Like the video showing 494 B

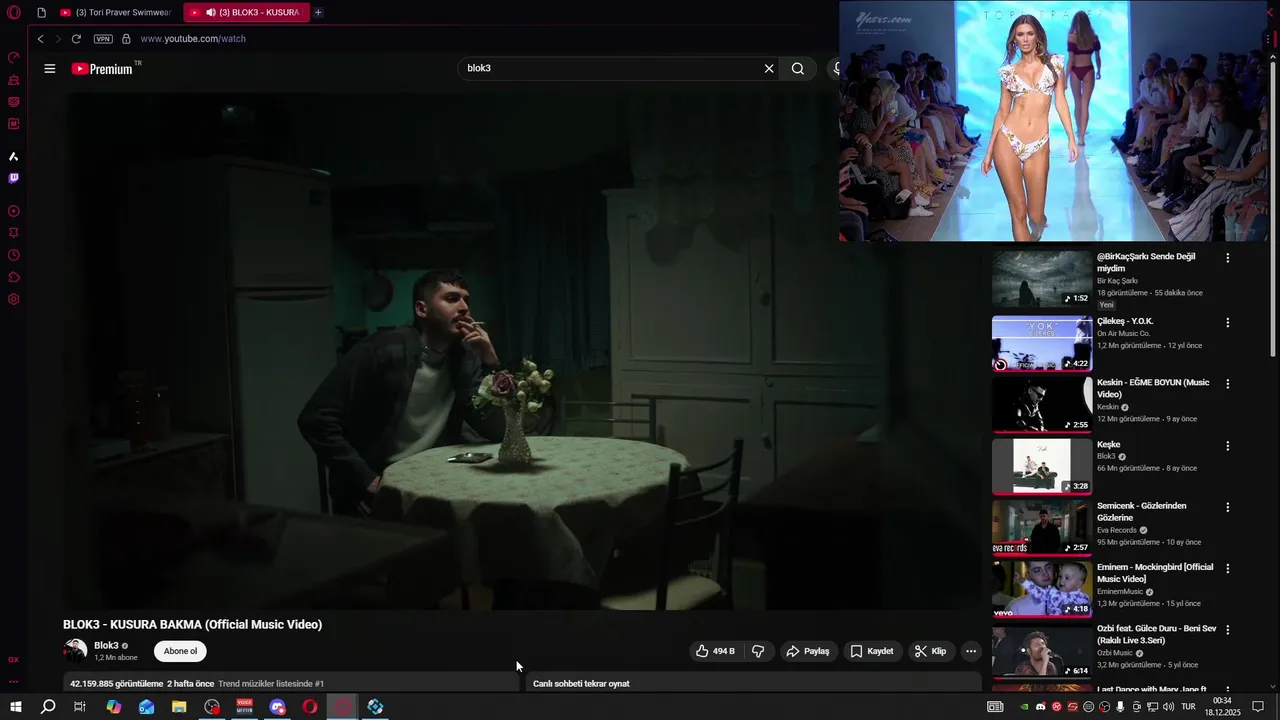716,651
